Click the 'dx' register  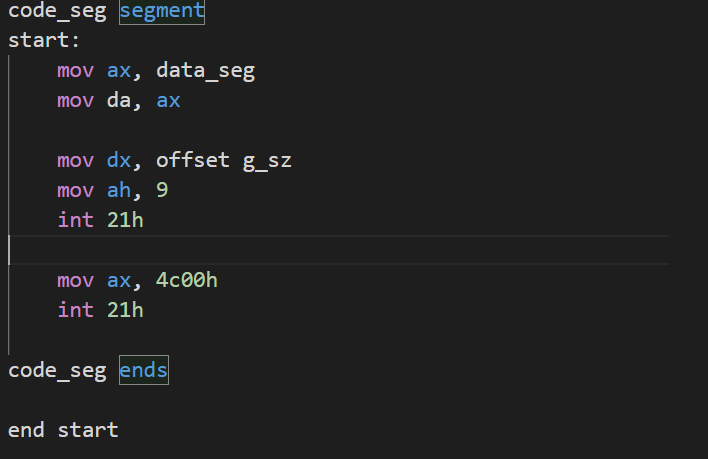119,160
